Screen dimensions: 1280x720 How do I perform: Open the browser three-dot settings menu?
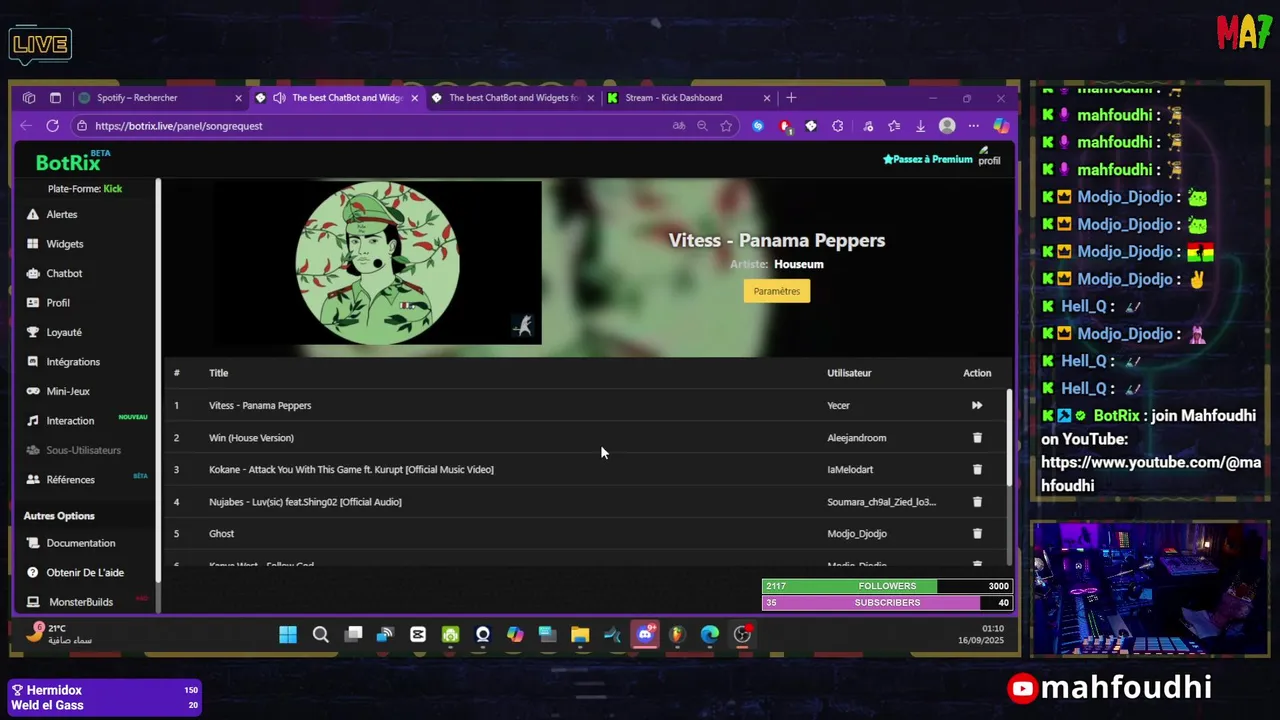973,126
